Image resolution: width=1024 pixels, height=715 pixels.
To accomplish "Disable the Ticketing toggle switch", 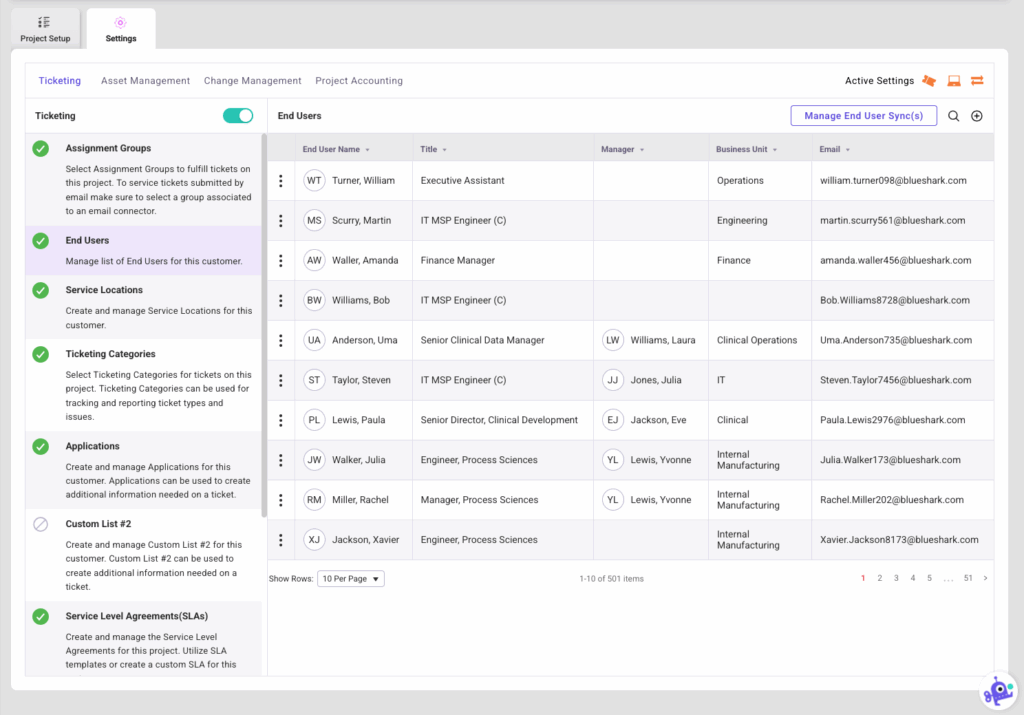I will pos(237,115).
